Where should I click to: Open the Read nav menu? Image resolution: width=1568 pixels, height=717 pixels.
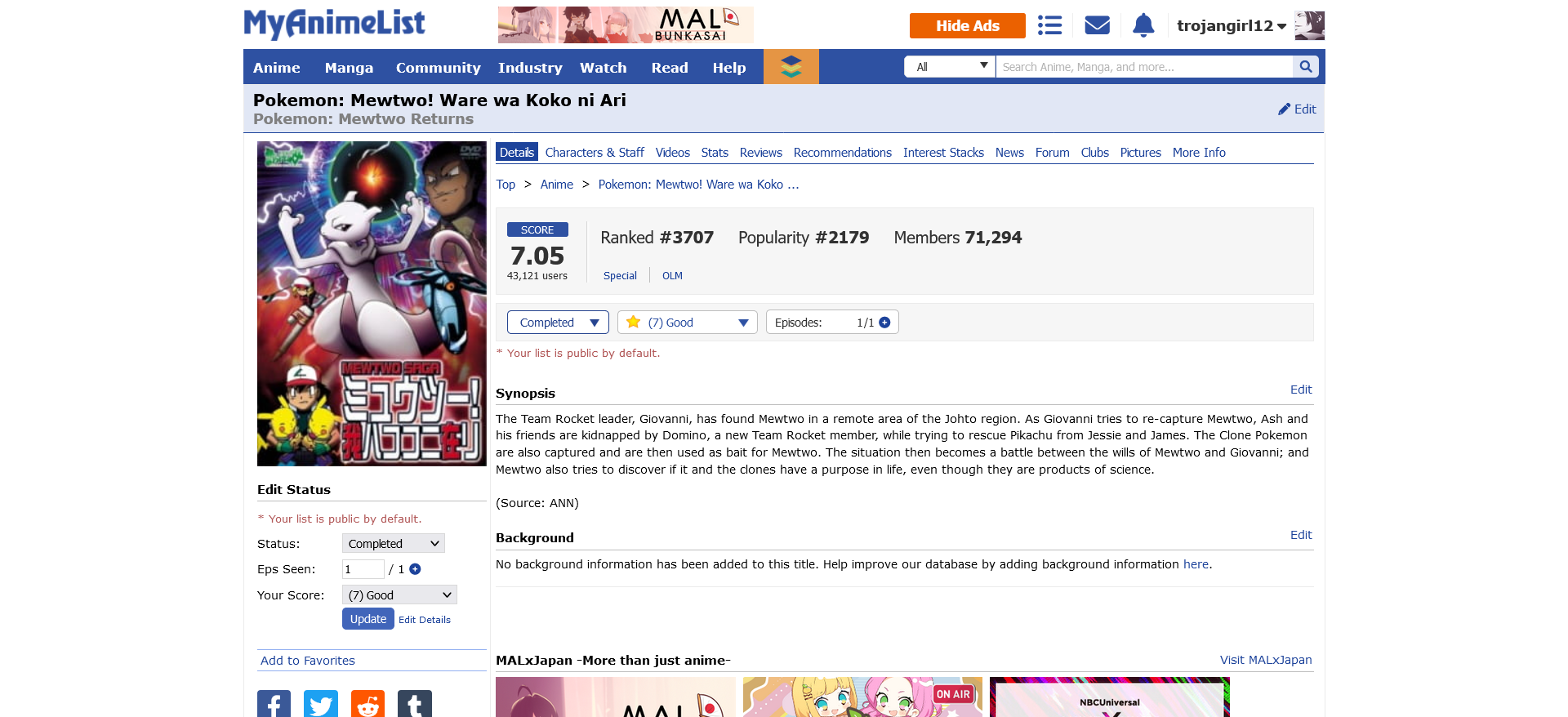click(x=670, y=68)
